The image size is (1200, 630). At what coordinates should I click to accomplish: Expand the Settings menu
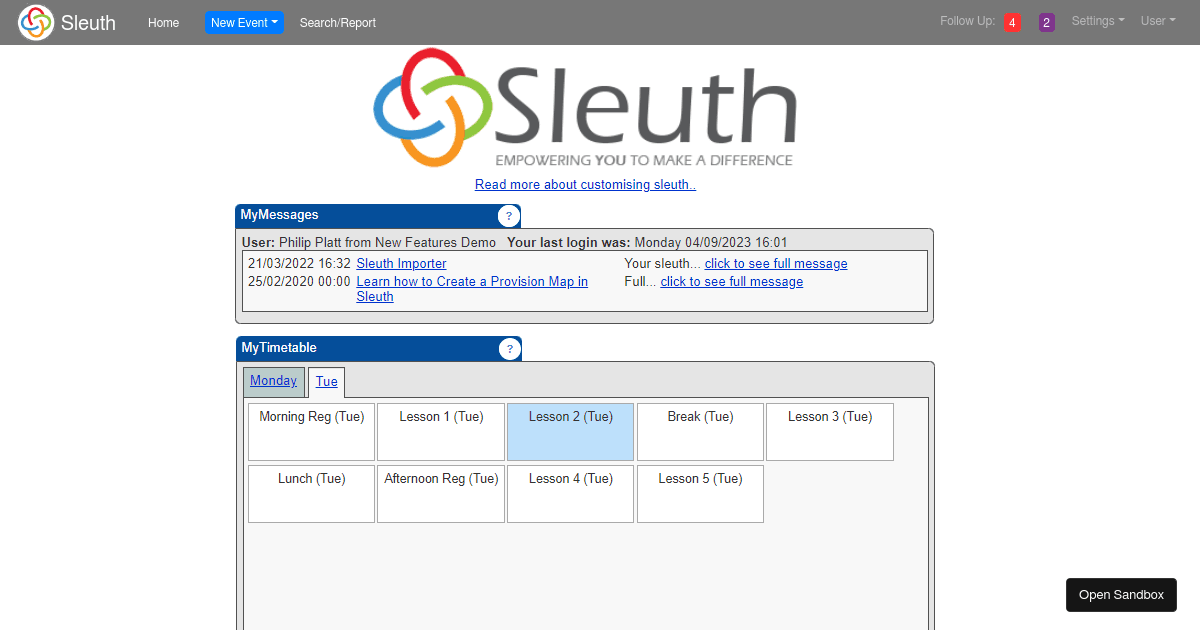[1097, 21]
